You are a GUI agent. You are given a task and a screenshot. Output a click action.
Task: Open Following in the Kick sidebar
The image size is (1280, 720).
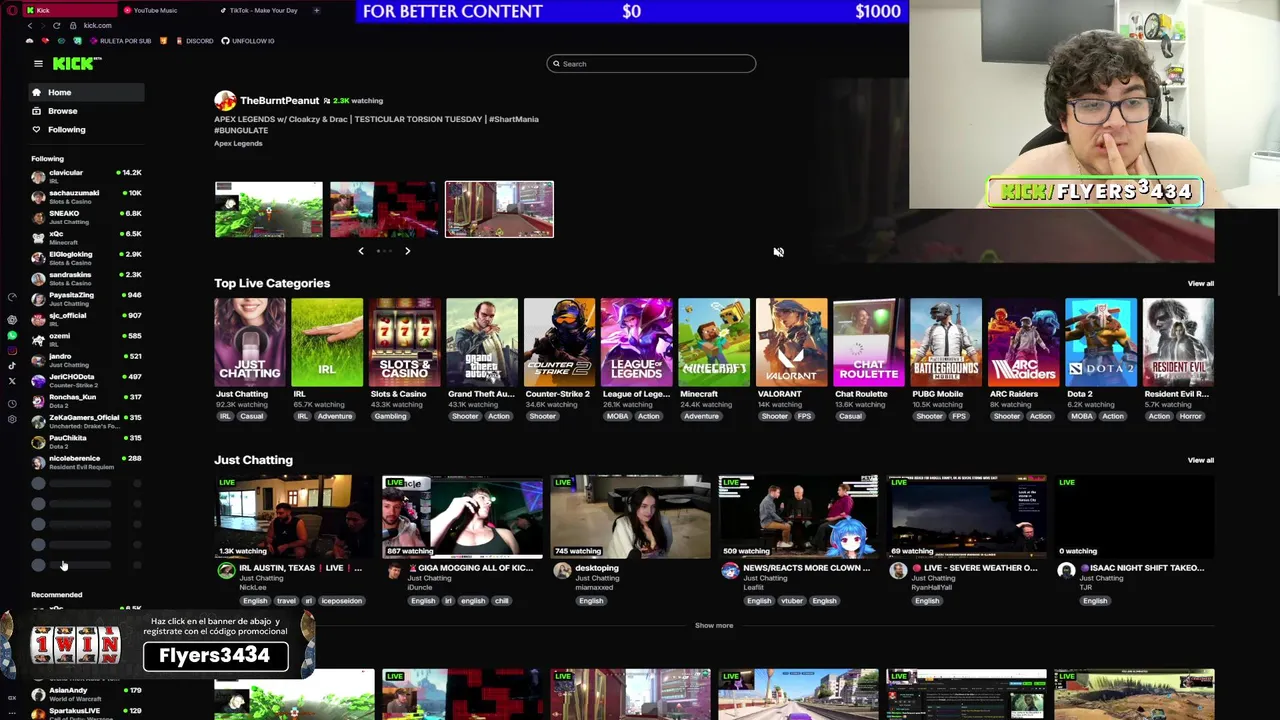[86, 129]
